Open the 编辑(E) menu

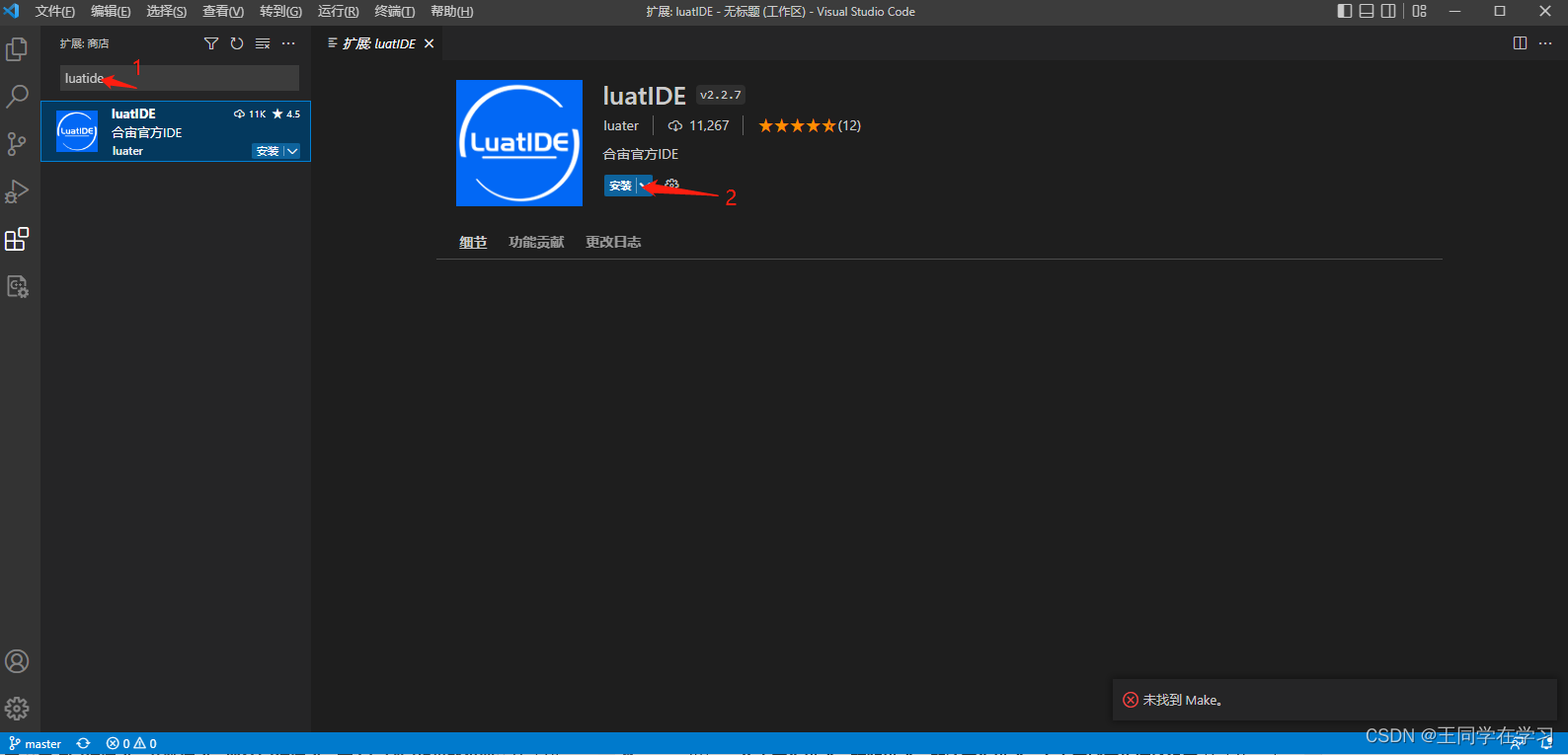(111, 12)
